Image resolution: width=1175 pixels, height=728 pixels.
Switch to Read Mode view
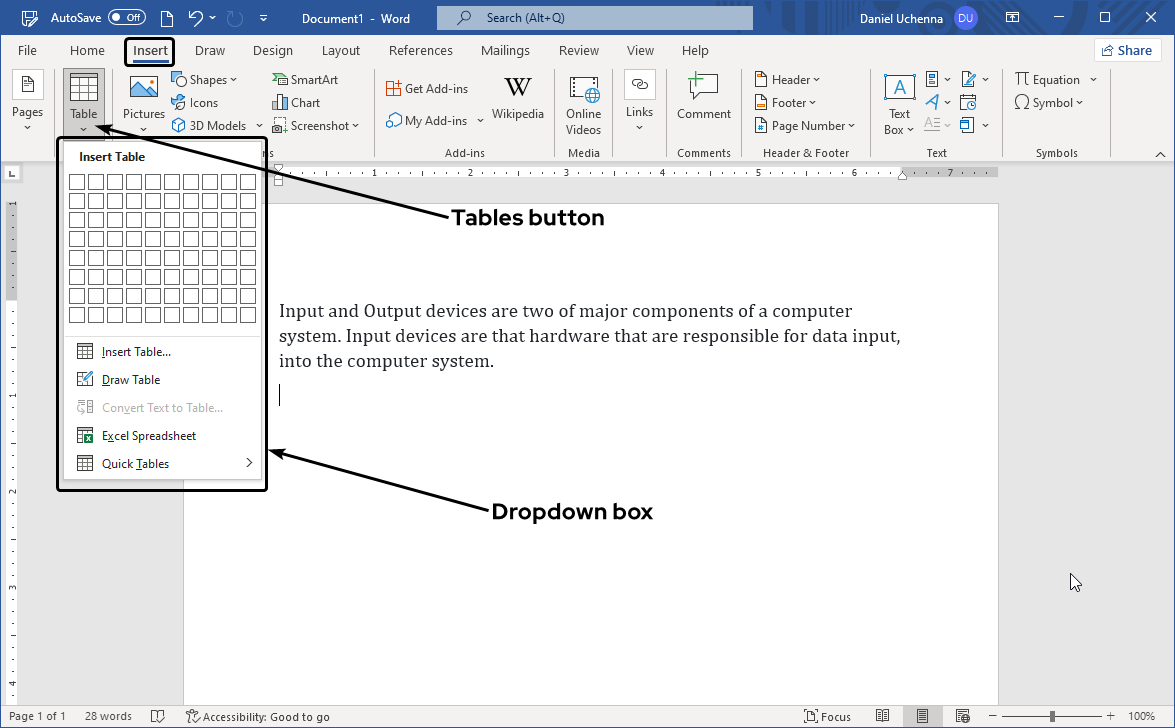coord(883,716)
